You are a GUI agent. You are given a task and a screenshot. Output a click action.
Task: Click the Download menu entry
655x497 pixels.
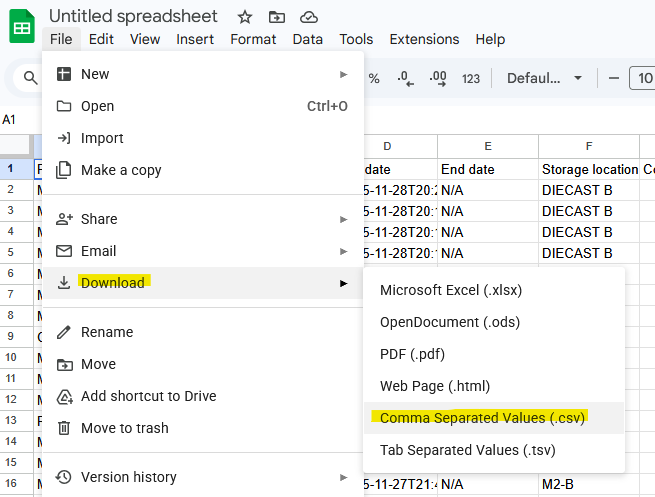pyautogui.click(x=203, y=283)
